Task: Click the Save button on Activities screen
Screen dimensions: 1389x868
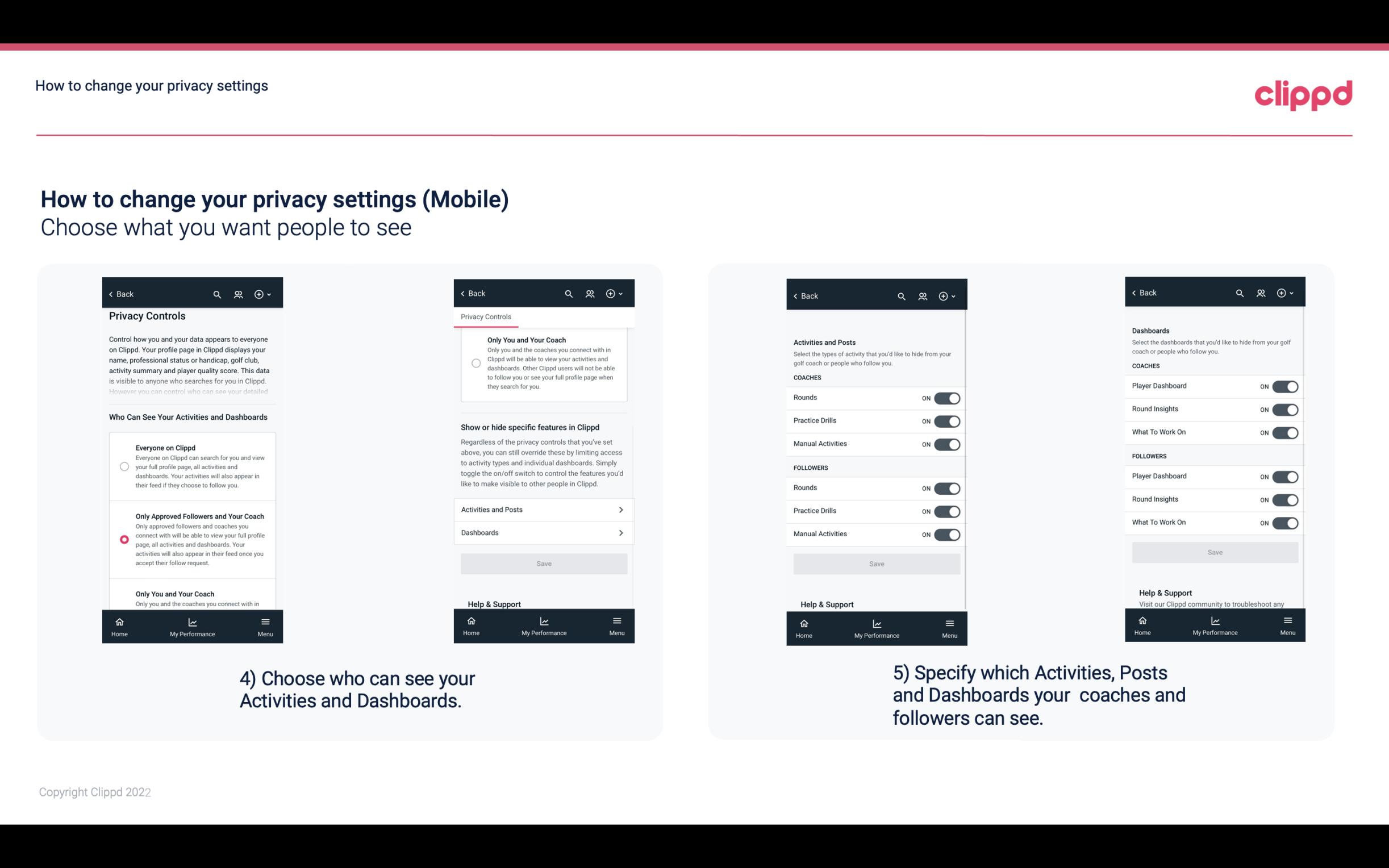Action: pyautogui.click(x=876, y=562)
